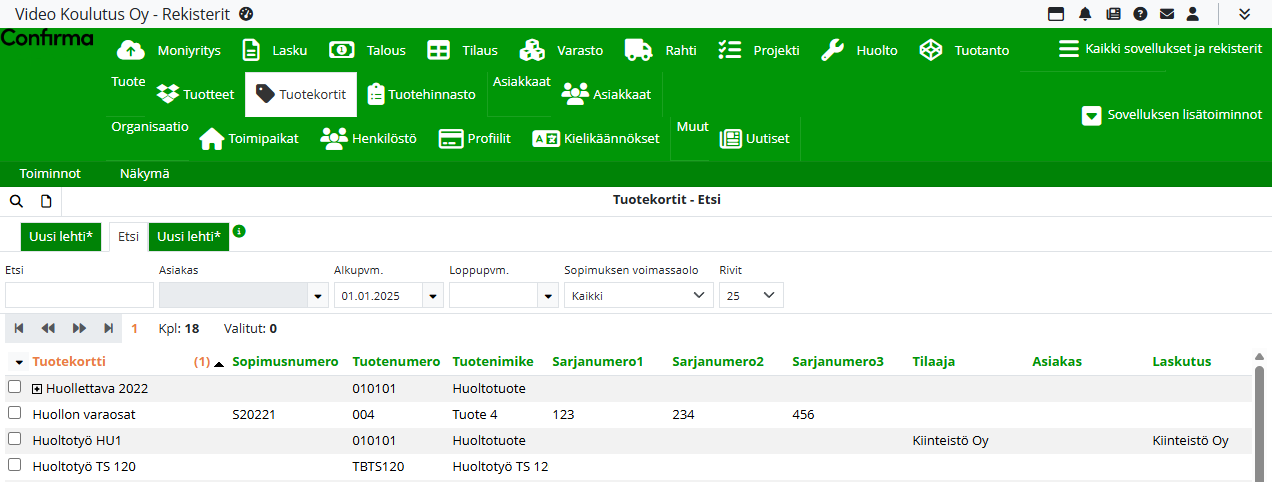Open the help question mark icon
This screenshot has width=1272, height=482.
pyautogui.click(x=1140, y=14)
